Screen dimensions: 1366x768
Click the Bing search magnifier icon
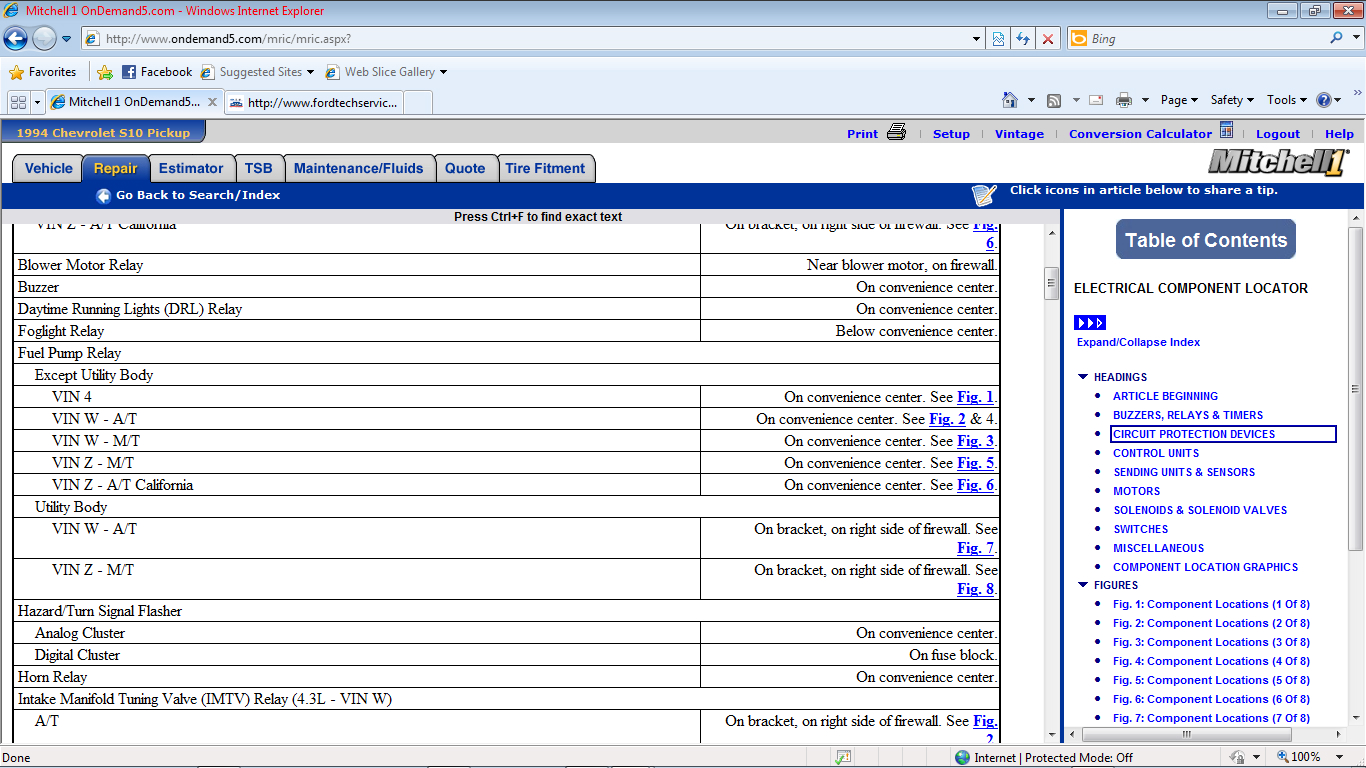click(1337, 38)
